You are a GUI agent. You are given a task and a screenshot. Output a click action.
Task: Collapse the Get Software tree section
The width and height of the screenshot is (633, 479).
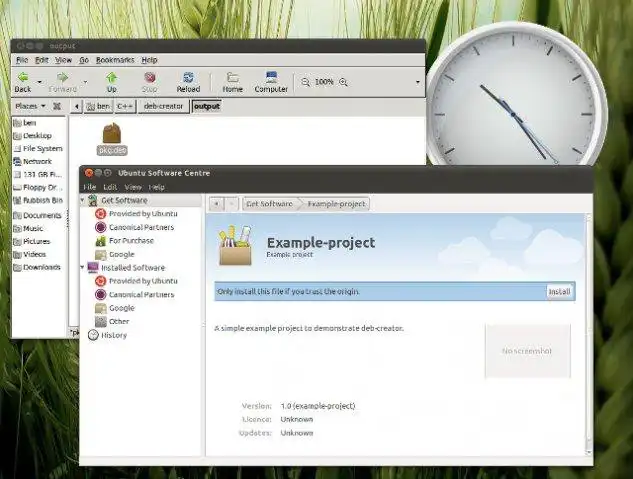pos(82,200)
